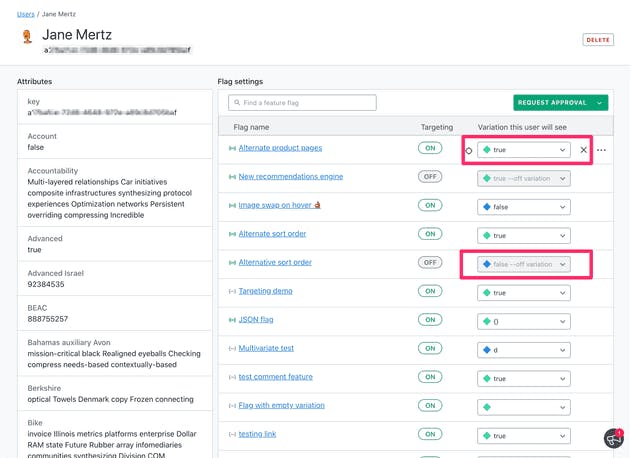Click the Find a feature flag search box
The width and height of the screenshot is (640, 458).
(x=302, y=103)
